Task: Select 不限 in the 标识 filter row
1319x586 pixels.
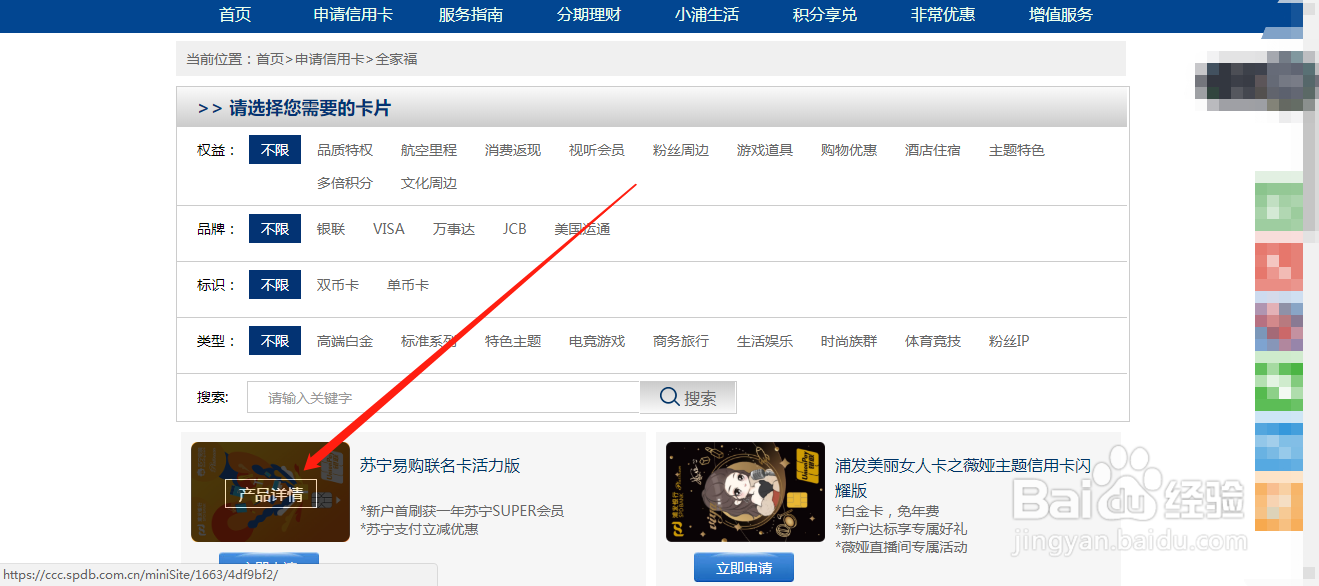Action: (x=275, y=285)
